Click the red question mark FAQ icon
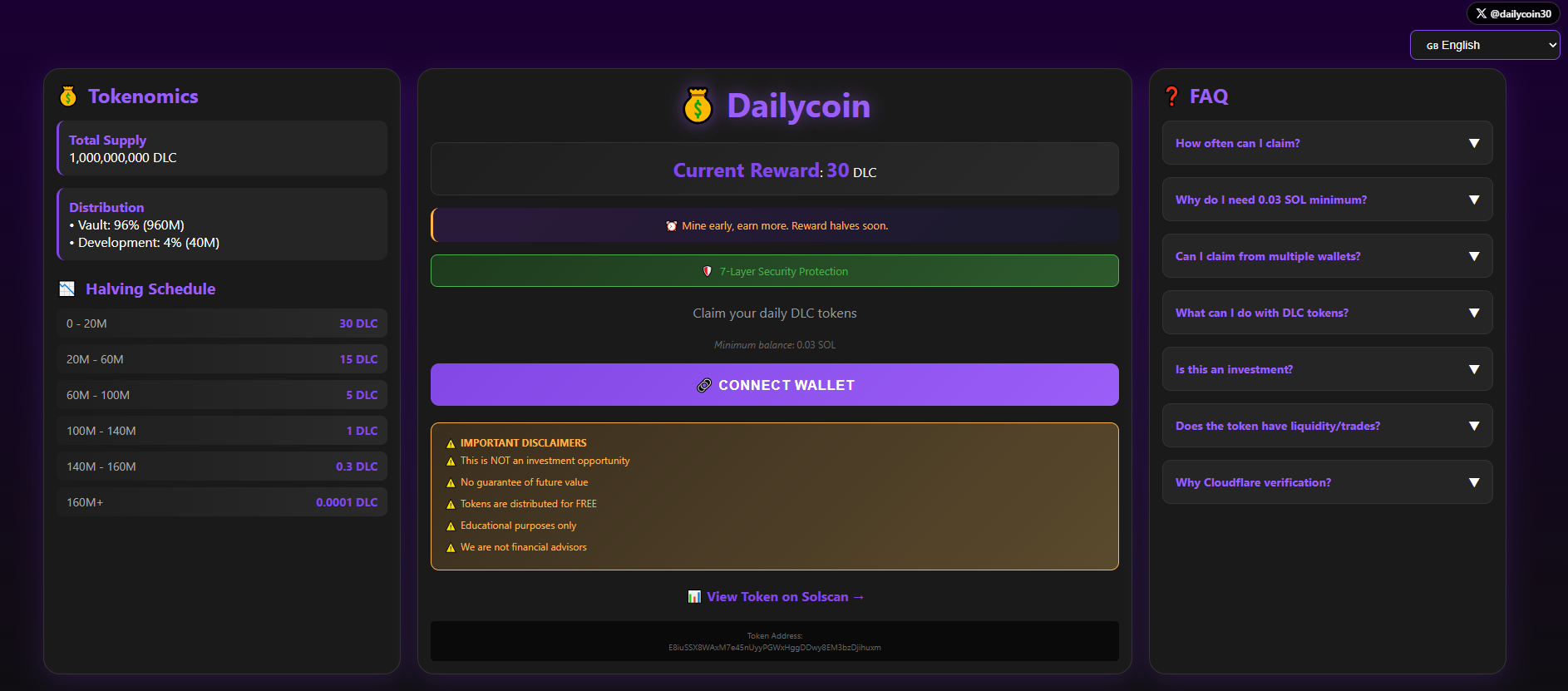This screenshot has width=1568, height=691. 1171,96
